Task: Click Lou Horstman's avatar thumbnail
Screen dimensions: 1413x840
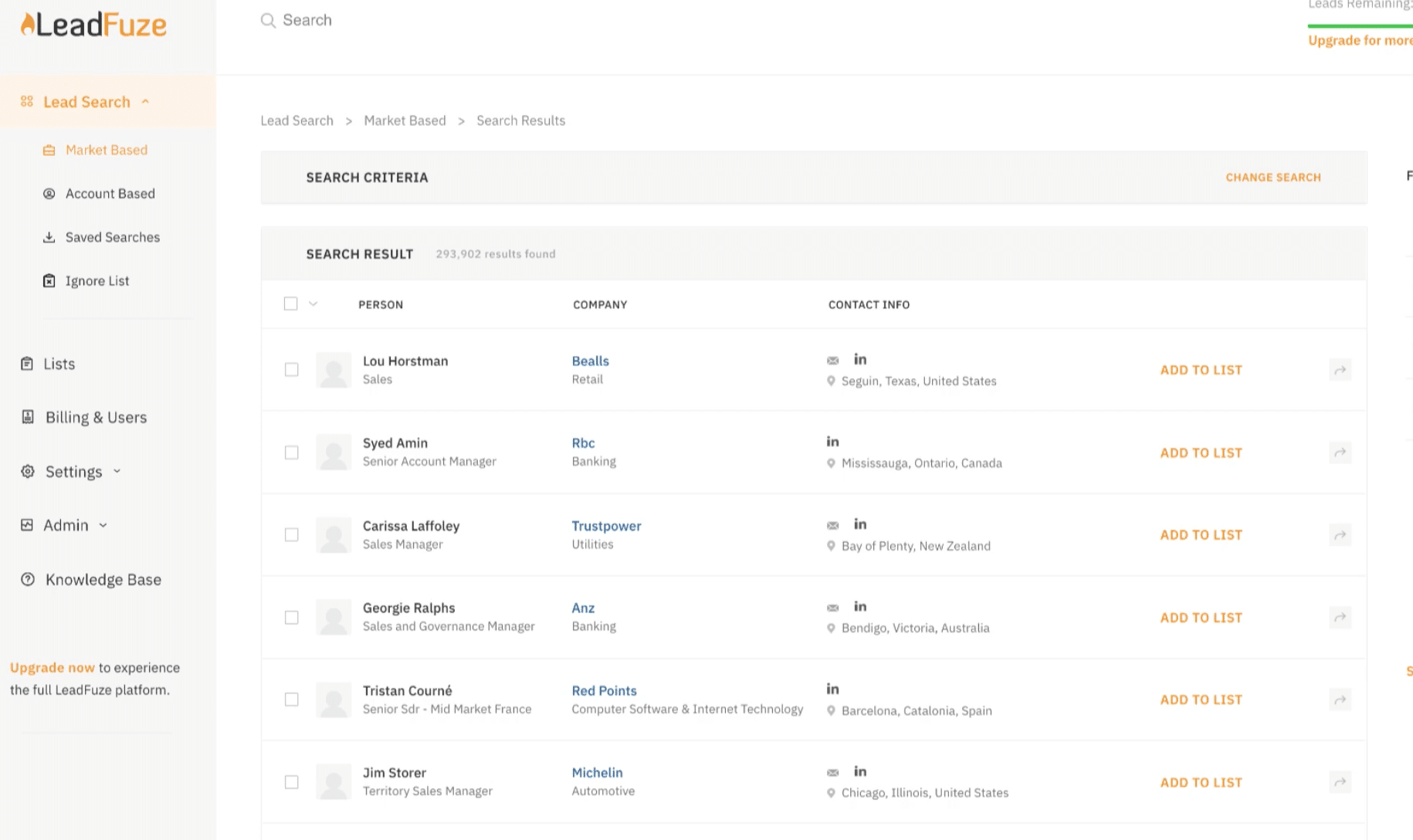Action: [x=334, y=370]
